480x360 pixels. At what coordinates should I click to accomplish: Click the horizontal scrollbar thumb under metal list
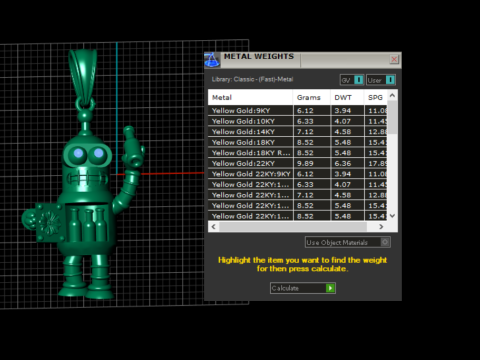point(292,227)
